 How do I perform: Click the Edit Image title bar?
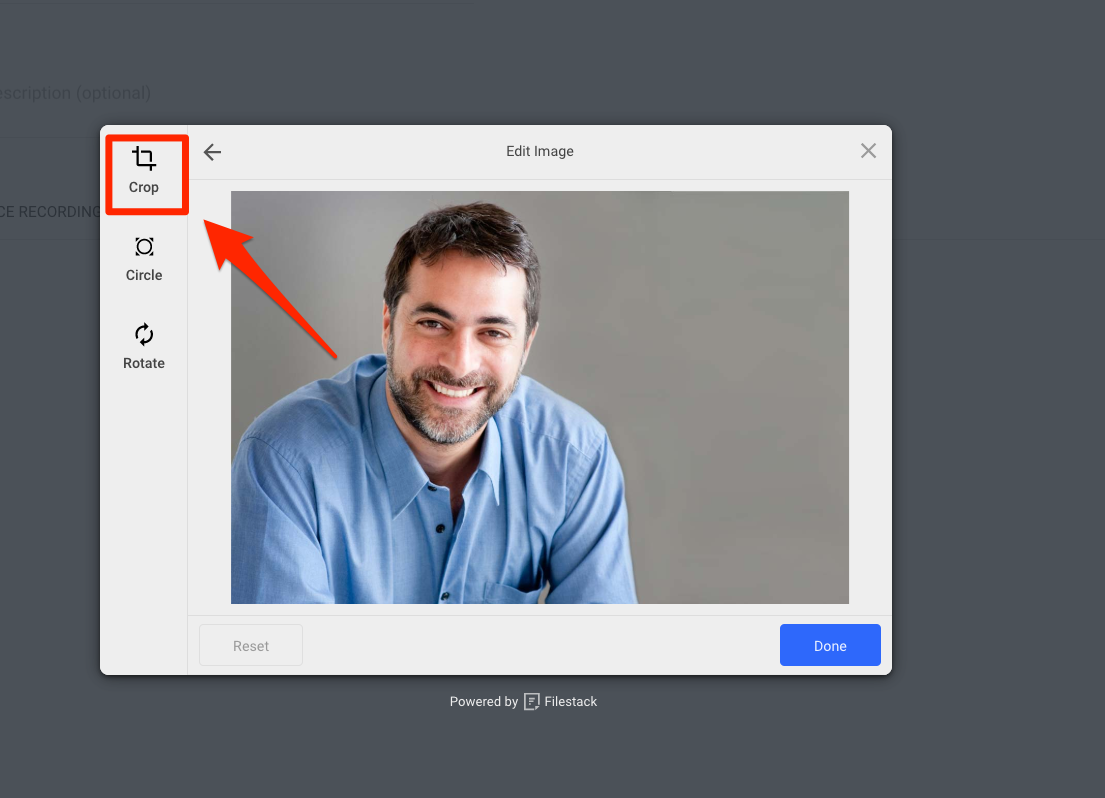point(540,151)
